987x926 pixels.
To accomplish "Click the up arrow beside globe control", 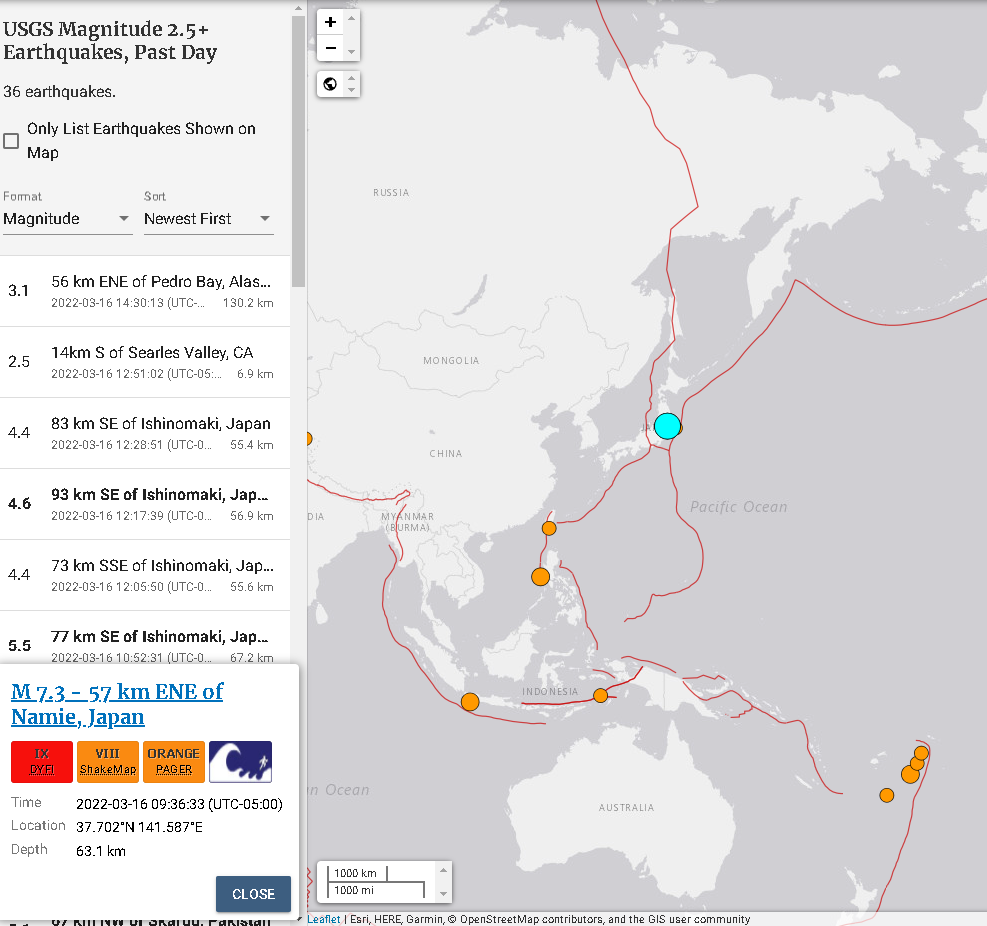I will click(352, 78).
